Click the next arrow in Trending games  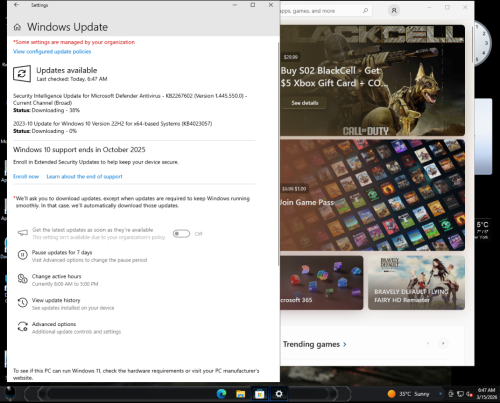443,343
